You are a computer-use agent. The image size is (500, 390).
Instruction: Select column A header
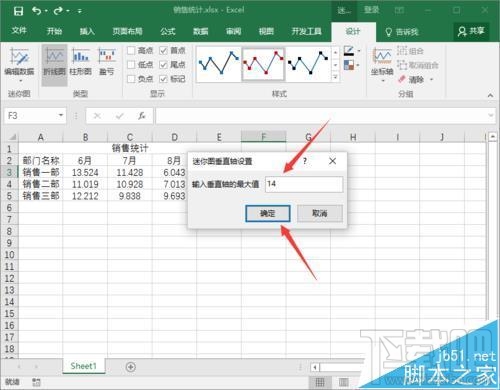[x=41, y=137]
